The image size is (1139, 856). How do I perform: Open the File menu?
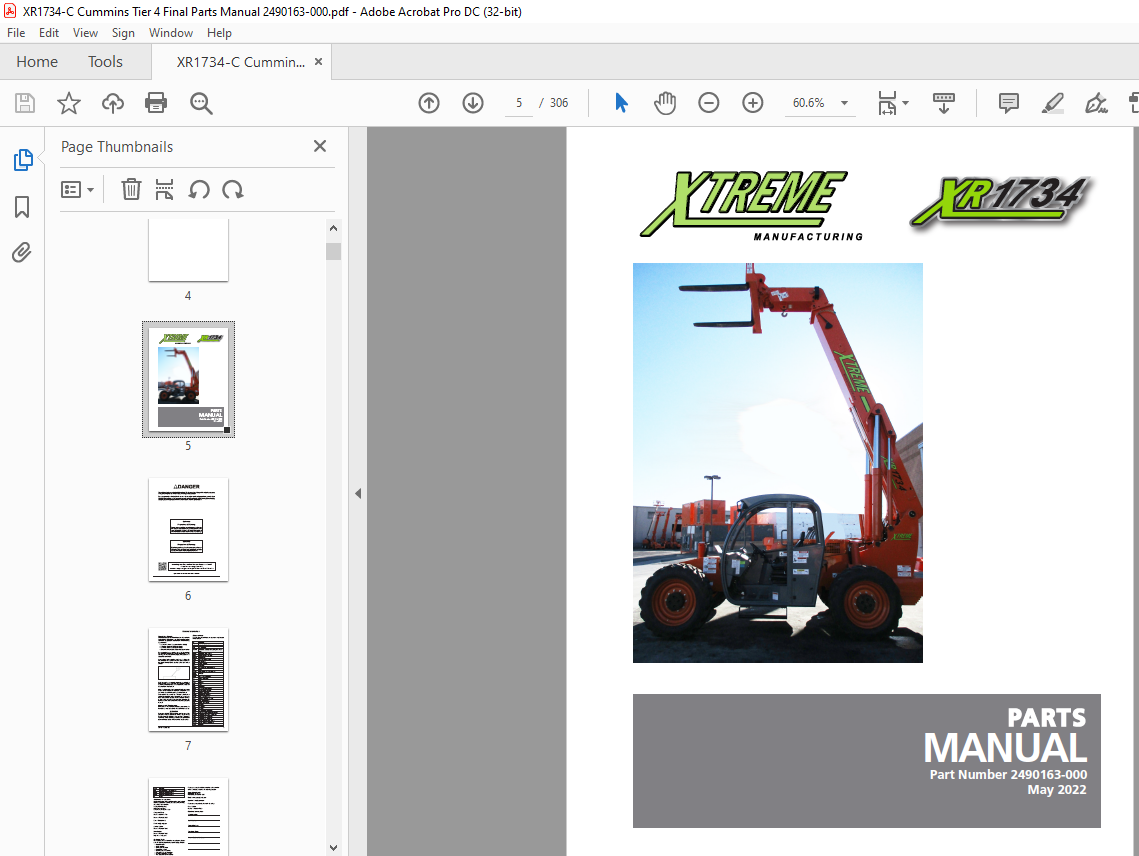coord(16,33)
